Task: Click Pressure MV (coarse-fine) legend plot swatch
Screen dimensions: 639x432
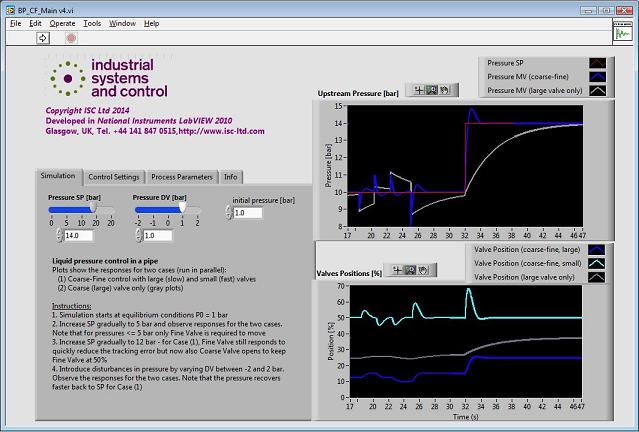Action: coord(597,77)
